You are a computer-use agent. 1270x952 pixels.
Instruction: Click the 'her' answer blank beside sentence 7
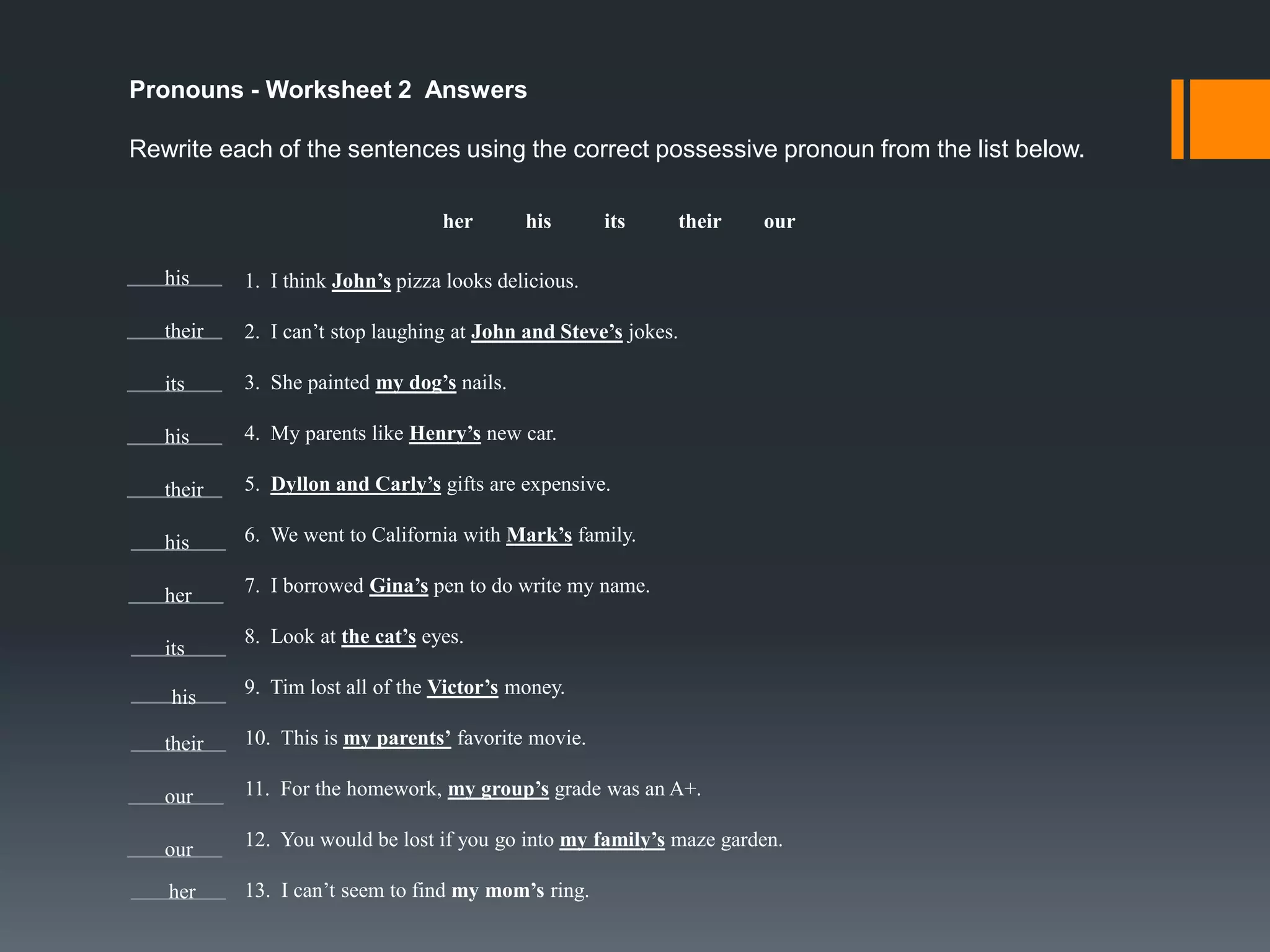tap(177, 596)
